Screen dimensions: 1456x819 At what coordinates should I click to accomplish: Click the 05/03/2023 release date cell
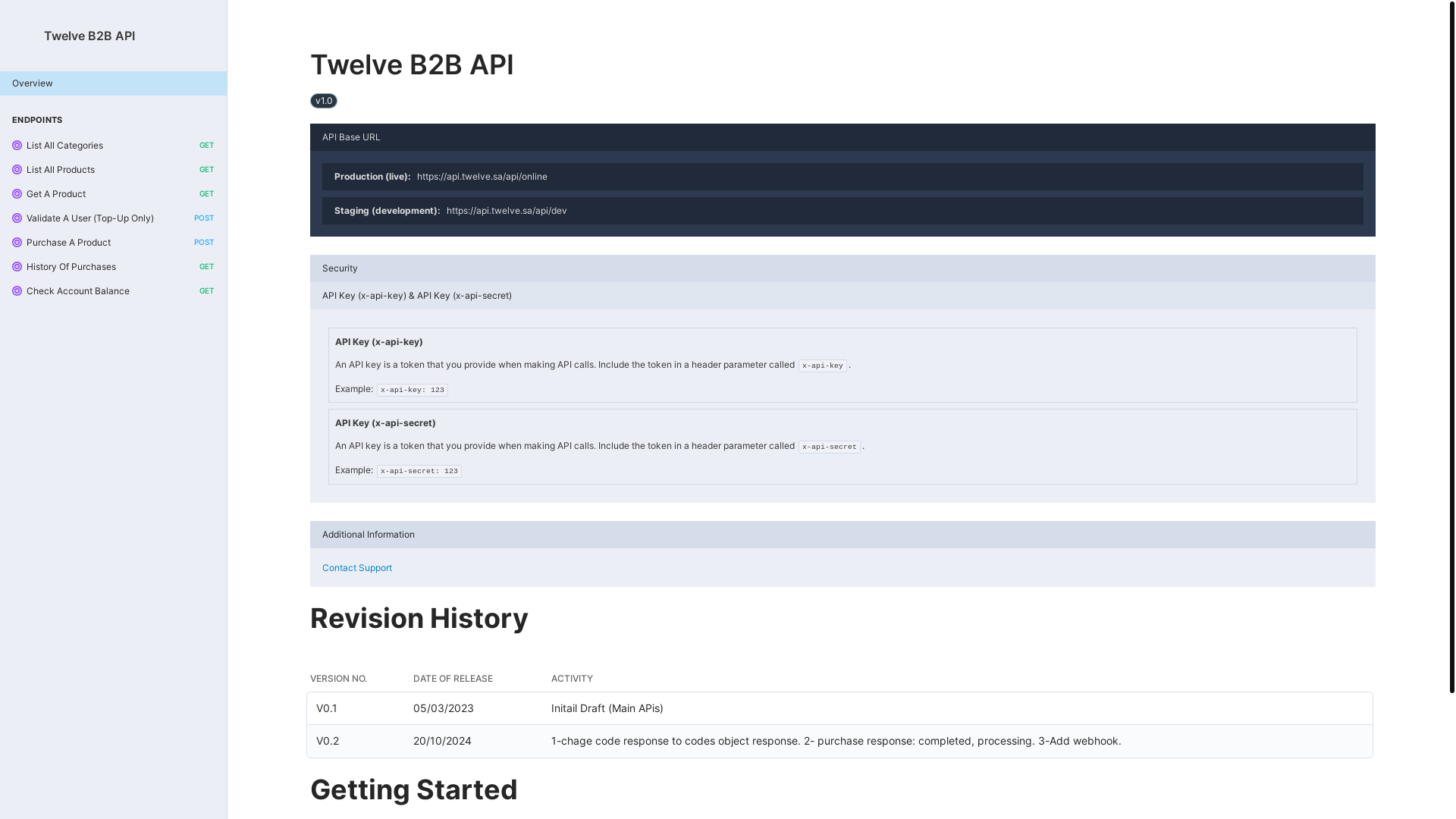444,708
